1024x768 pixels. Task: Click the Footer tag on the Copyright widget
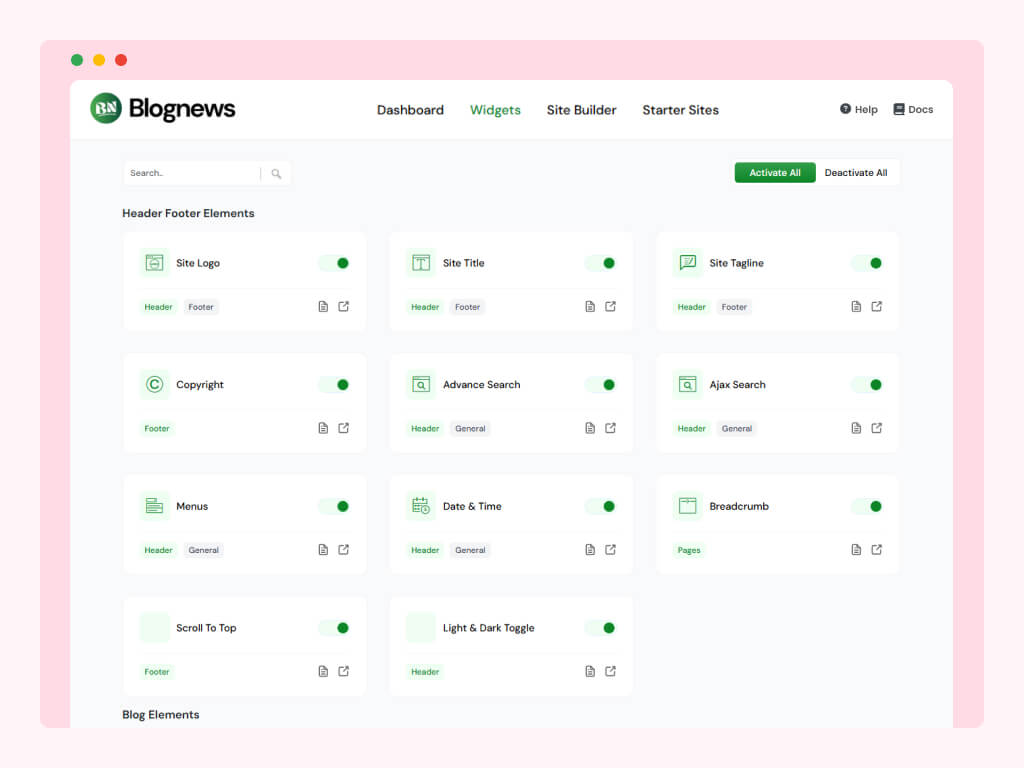click(156, 428)
